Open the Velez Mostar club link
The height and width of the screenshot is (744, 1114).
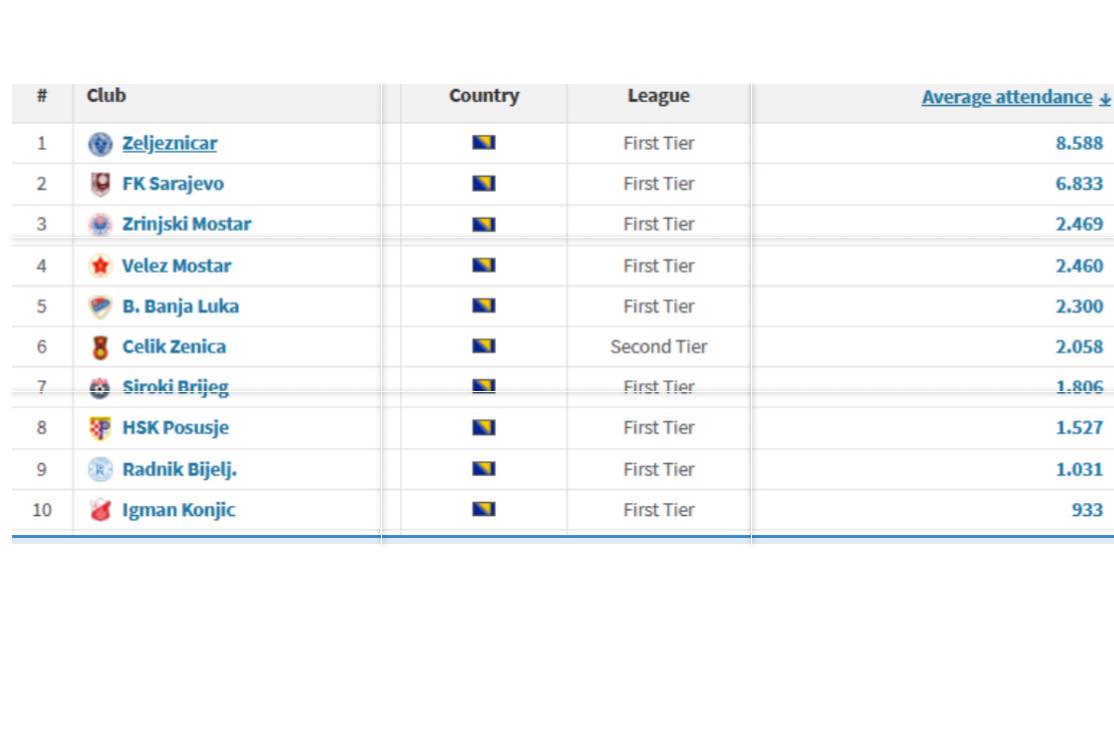pos(176,266)
